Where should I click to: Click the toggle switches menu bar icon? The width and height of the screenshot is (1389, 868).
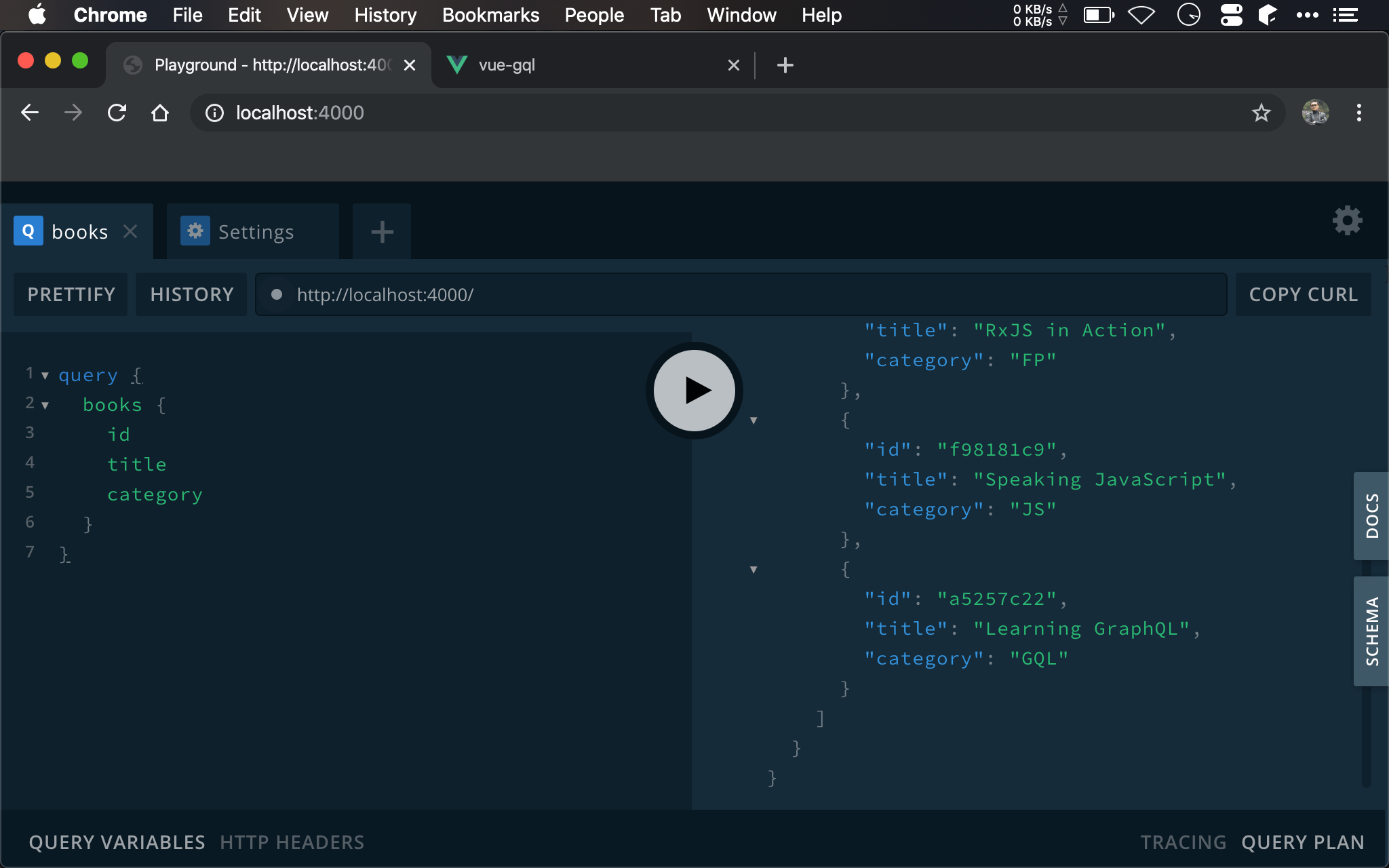pyautogui.click(x=1232, y=15)
